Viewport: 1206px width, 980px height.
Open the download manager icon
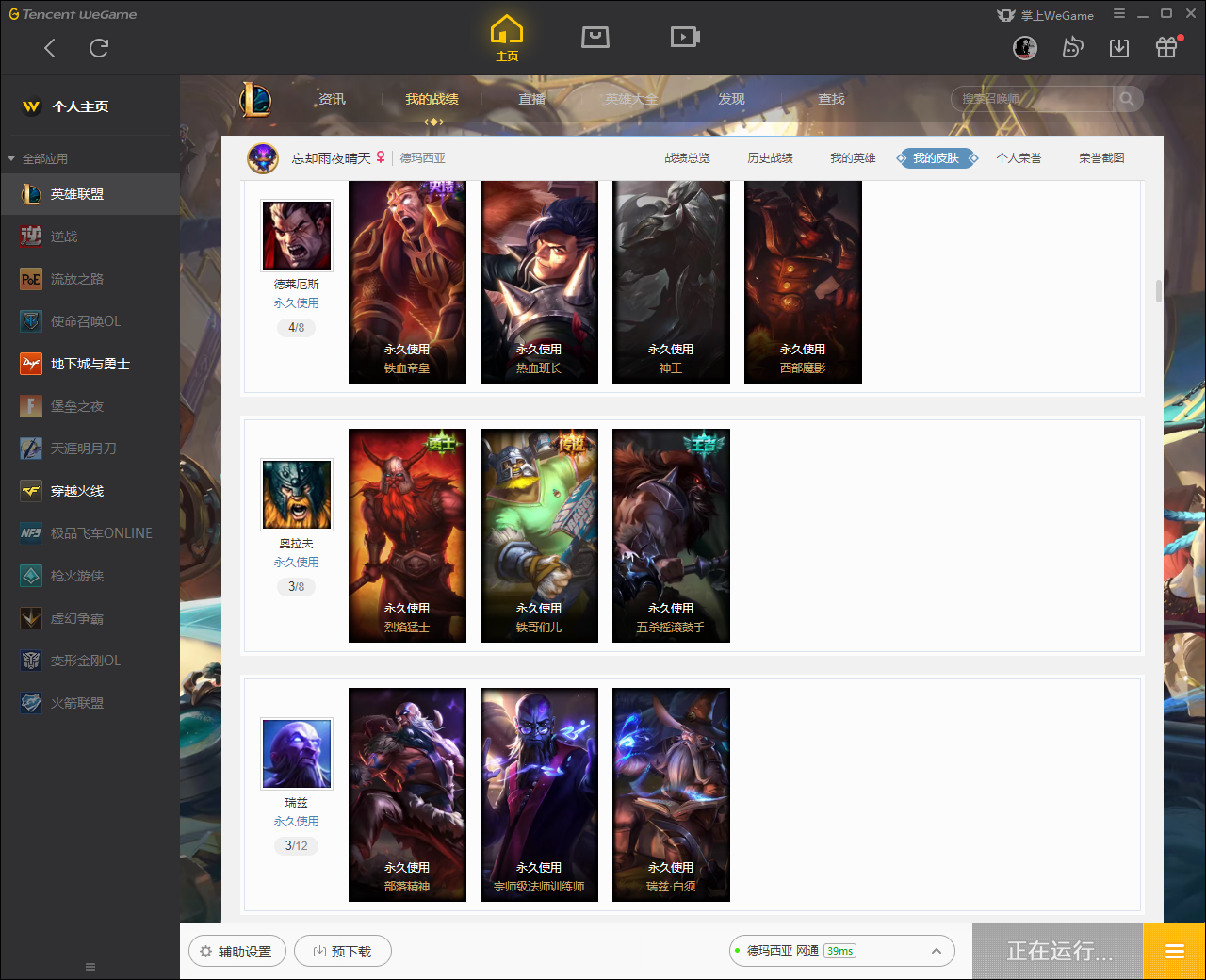[1119, 48]
